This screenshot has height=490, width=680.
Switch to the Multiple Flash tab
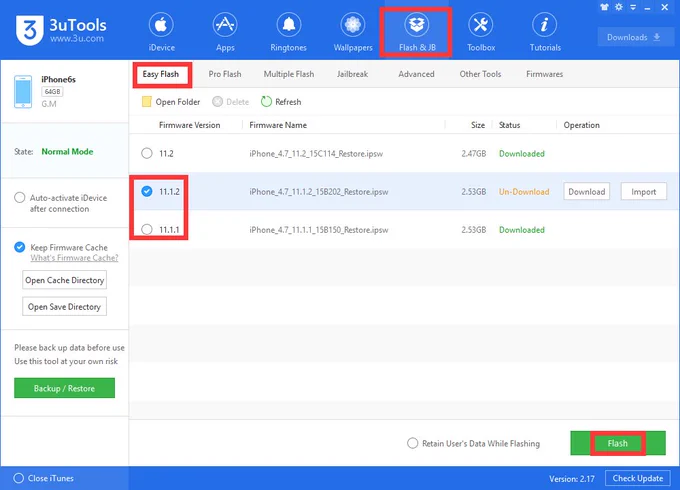pyautogui.click(x=289, y=74)
